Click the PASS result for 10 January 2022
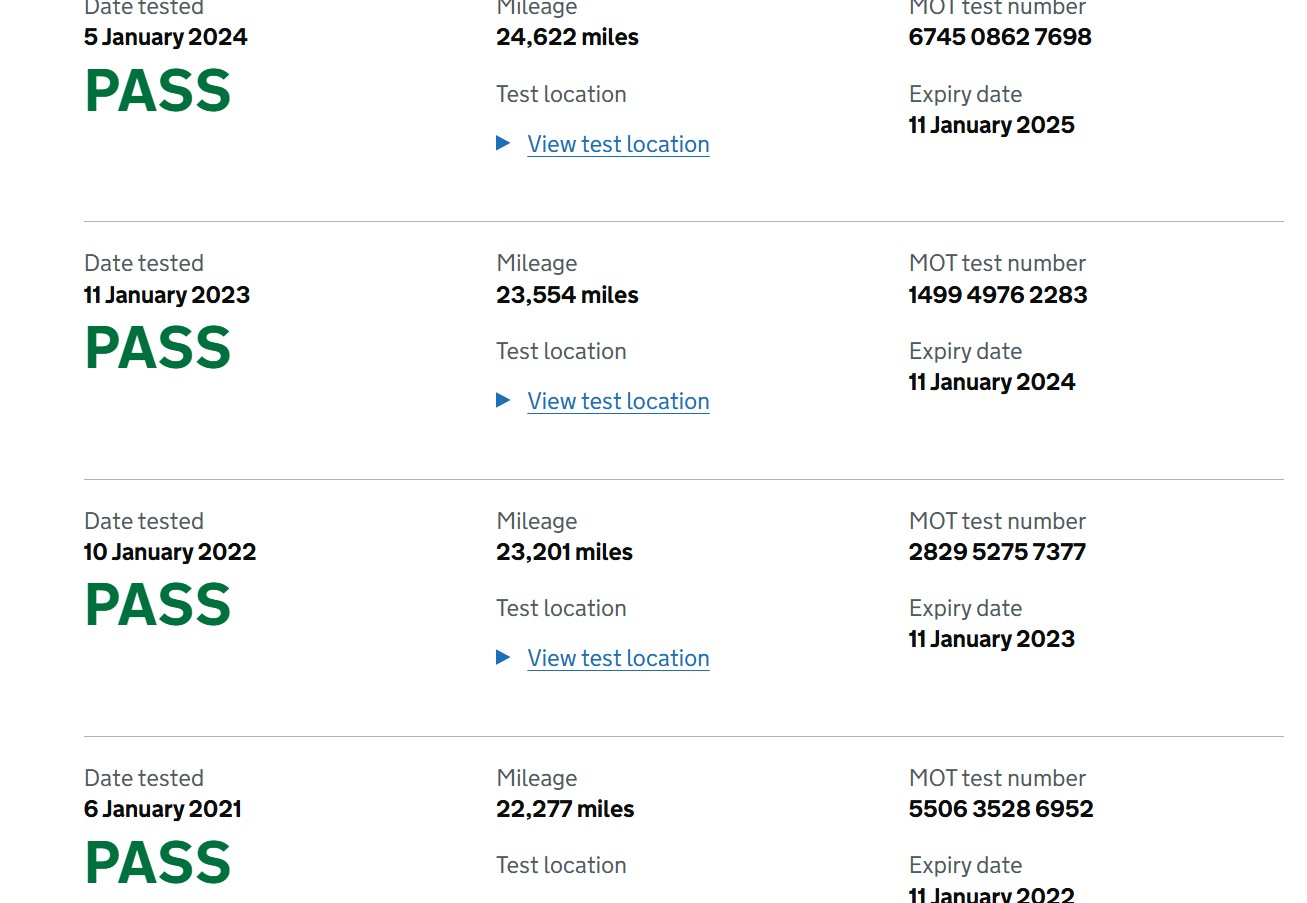The image size is (1307, 903). click(x=158, y=605)
